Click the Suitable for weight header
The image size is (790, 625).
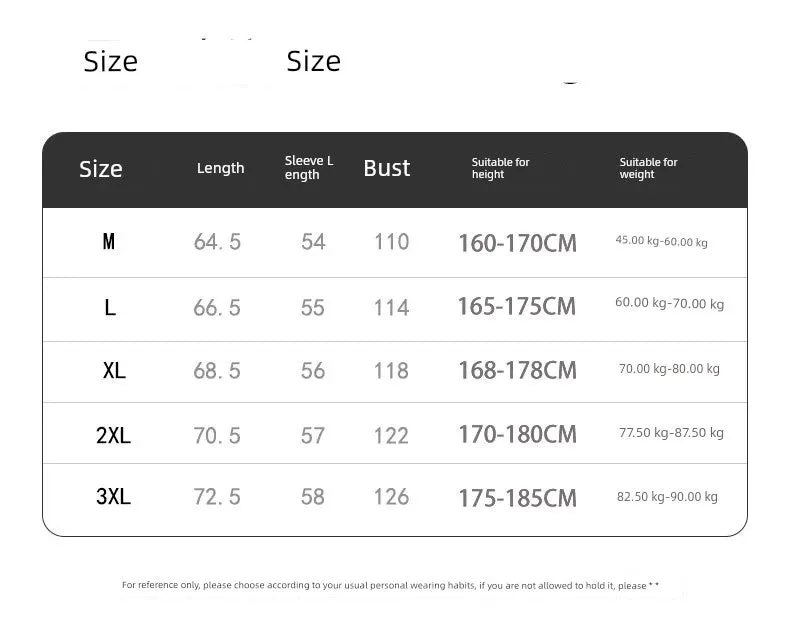pyautogui.click(x=648, y=168)
